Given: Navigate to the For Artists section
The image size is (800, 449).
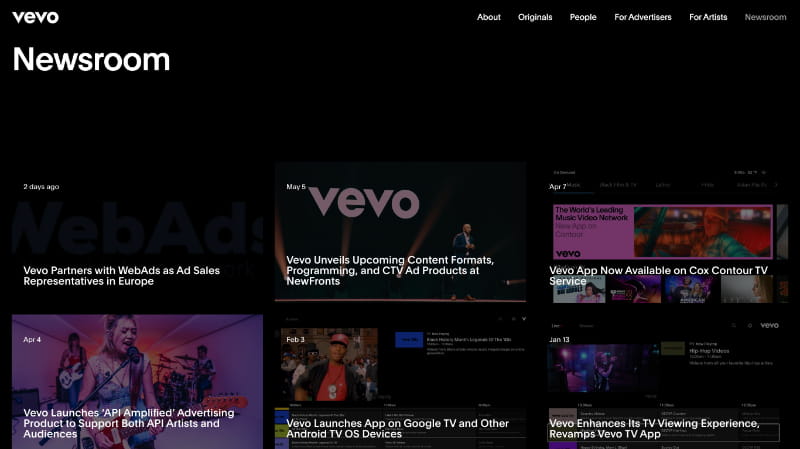Looking at the screenshot, I should pyautogui.click(x=708, y=17).
